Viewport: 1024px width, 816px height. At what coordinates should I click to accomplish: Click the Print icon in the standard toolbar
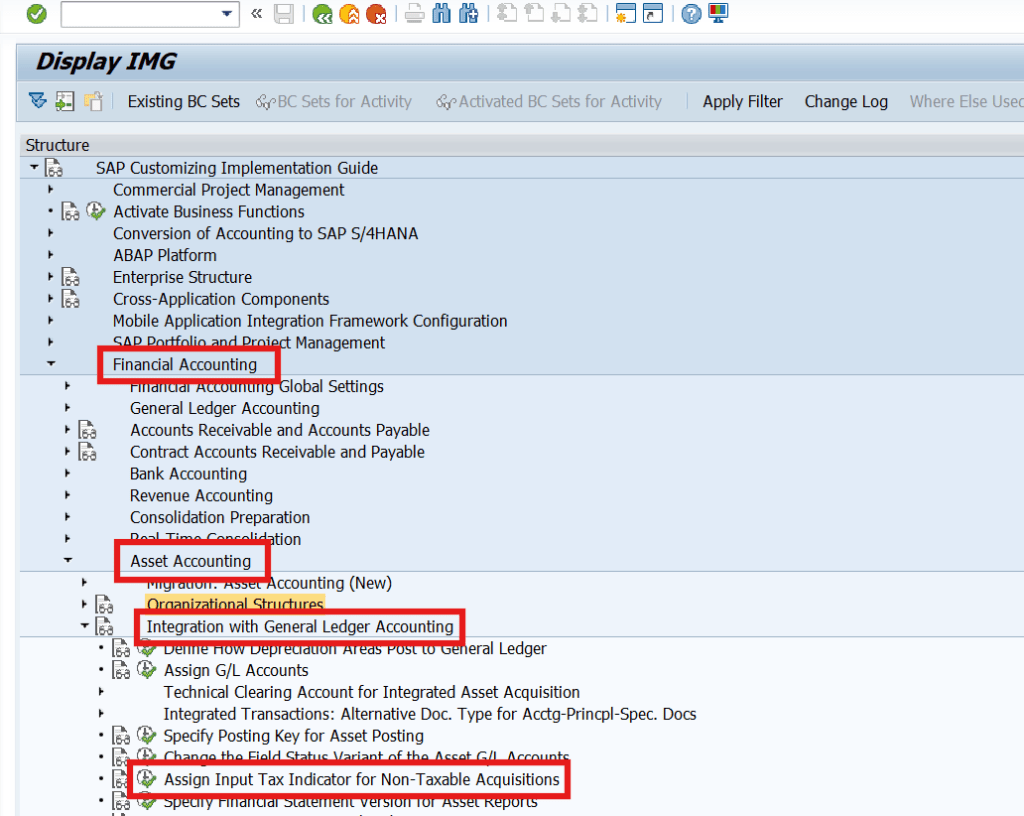point(412,14)
